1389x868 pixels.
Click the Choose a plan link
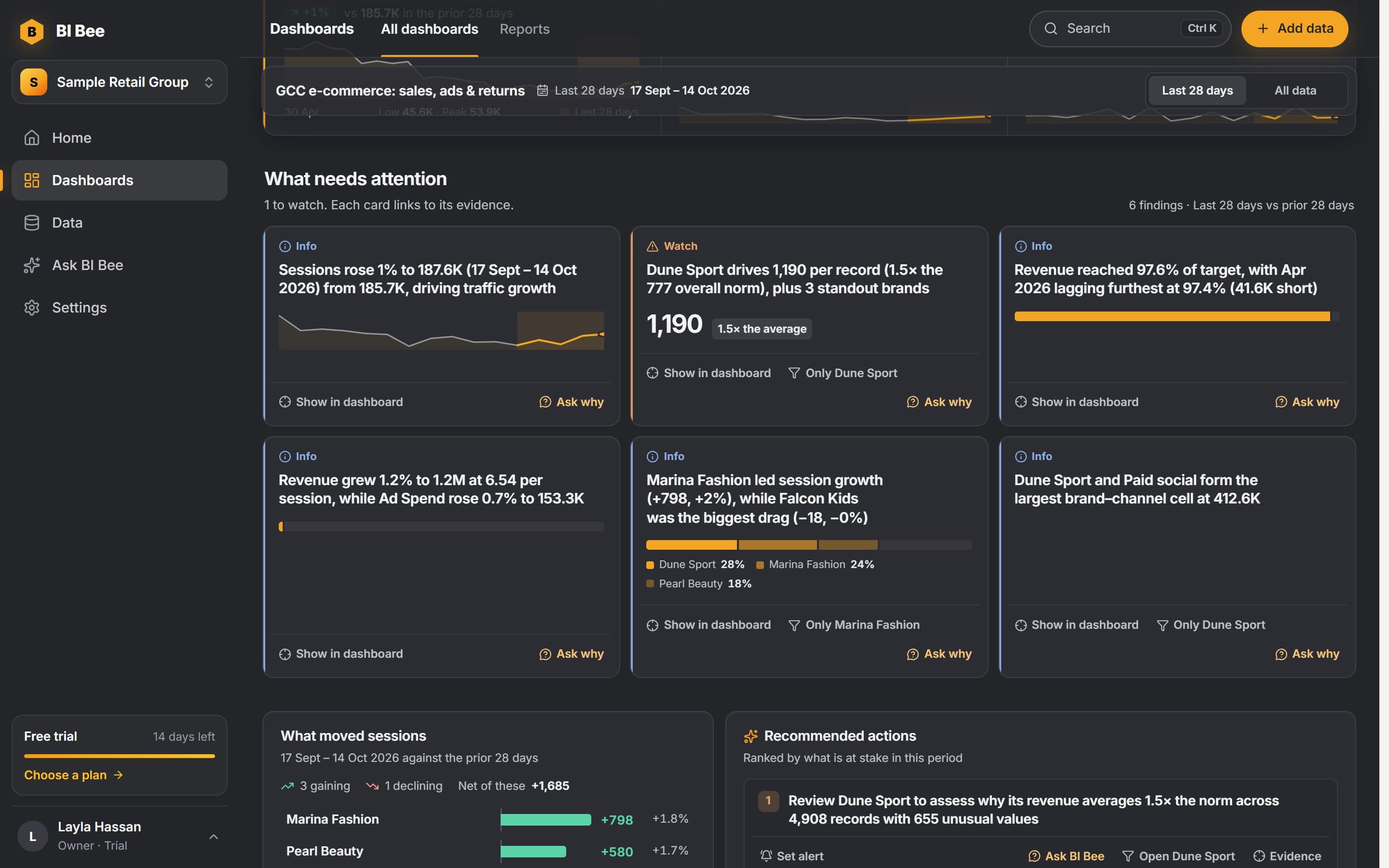[x=73, y=775]
